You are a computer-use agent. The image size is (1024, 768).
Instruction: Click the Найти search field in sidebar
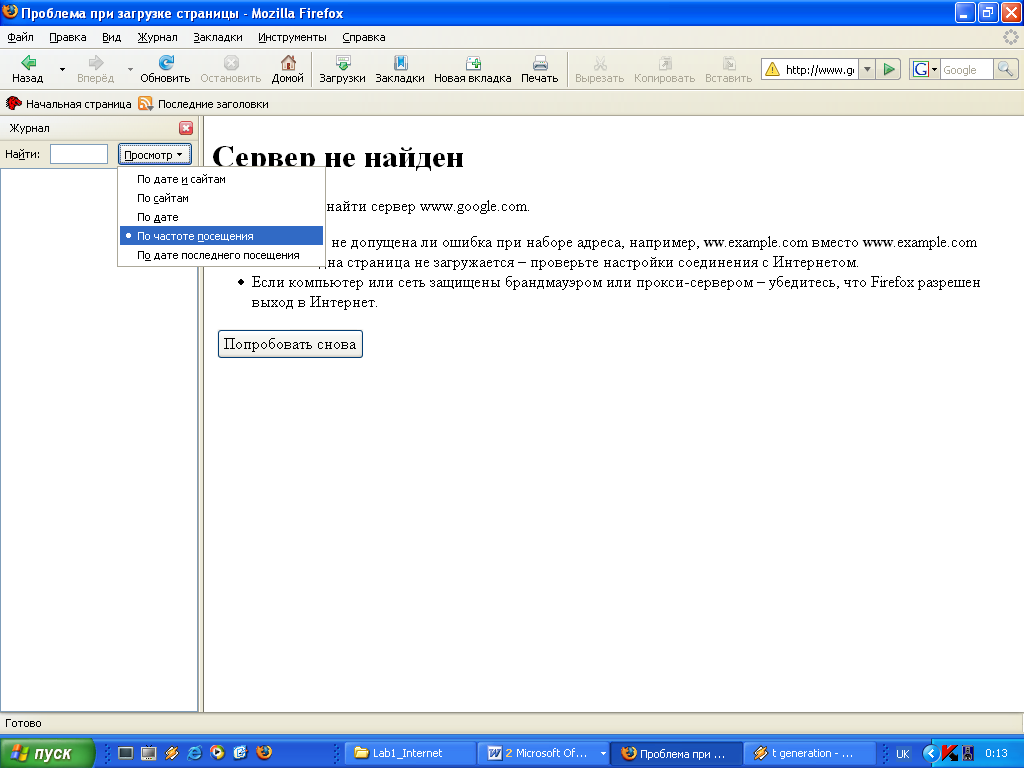coord(79,154)
